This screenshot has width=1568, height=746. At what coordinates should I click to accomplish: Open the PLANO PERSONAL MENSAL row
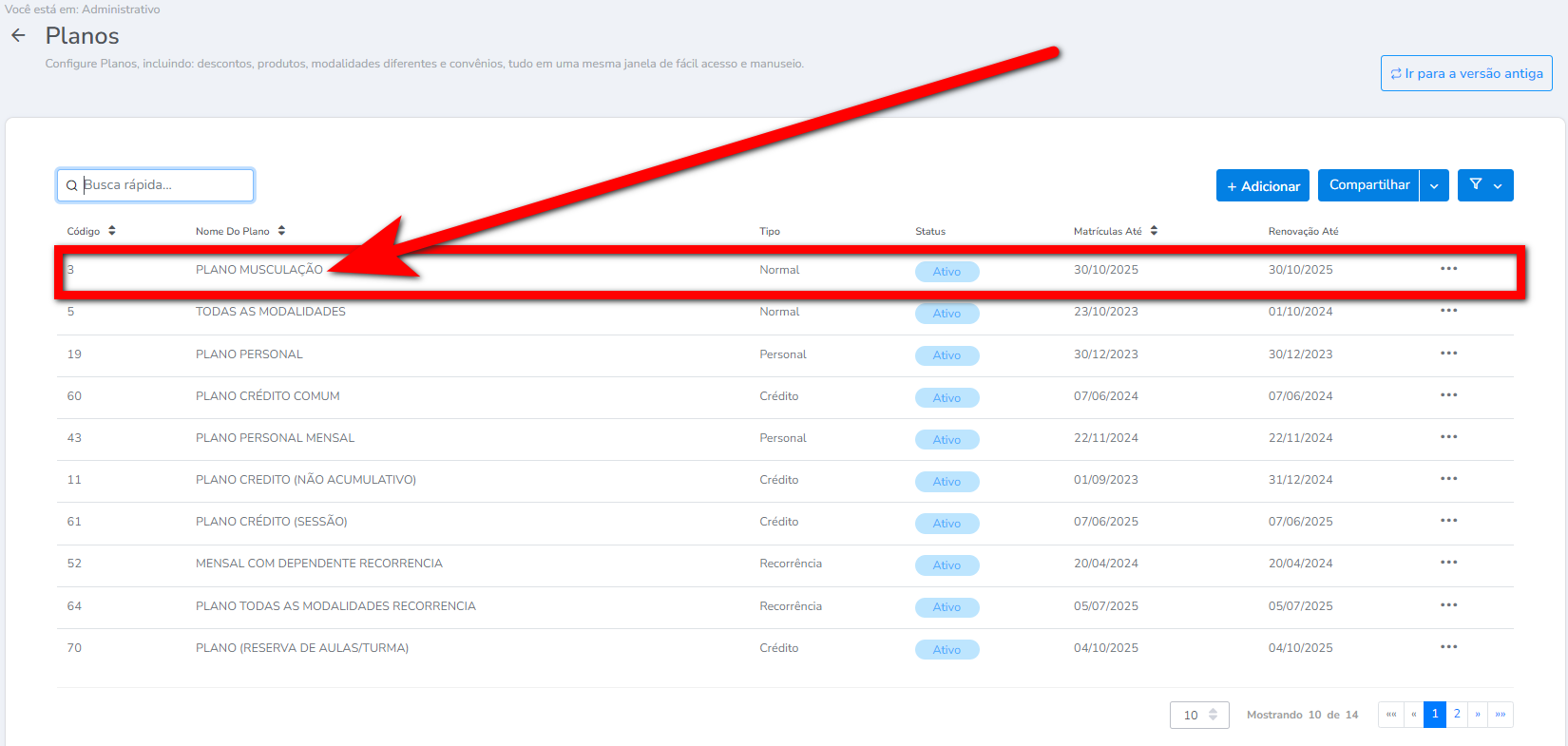click(275, 438)
